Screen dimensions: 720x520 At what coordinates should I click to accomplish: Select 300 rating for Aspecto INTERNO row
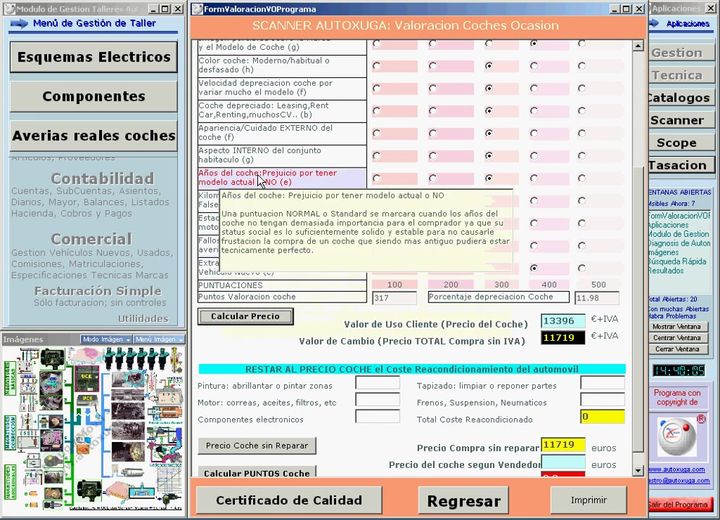coord(489,156)
